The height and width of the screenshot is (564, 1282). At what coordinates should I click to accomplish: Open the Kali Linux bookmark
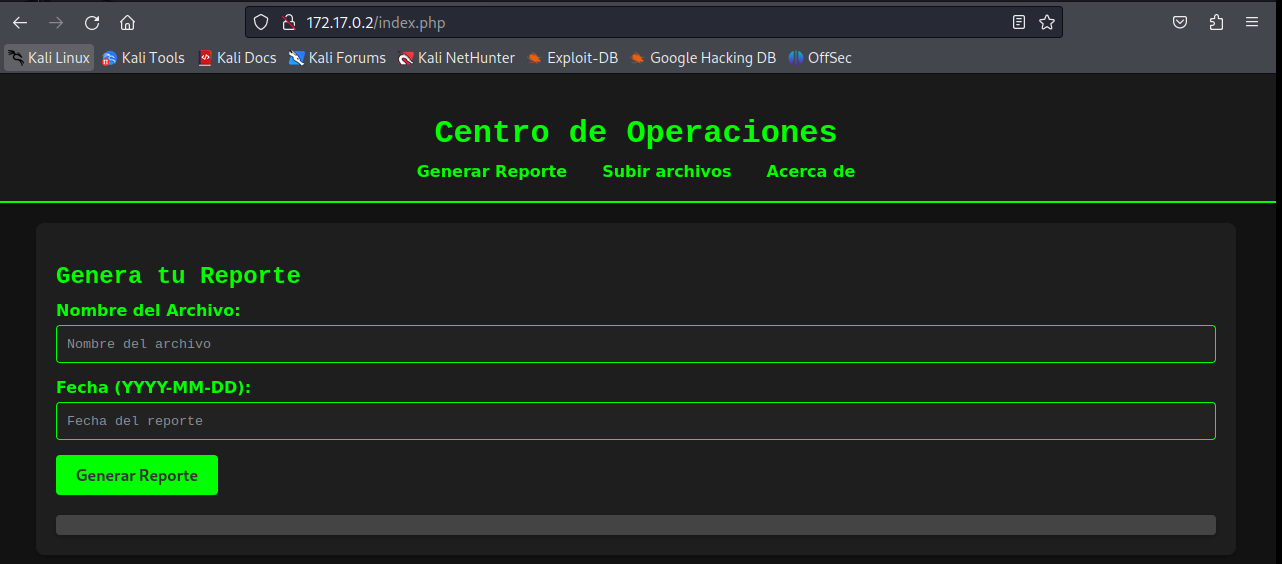tap(49, 58)
